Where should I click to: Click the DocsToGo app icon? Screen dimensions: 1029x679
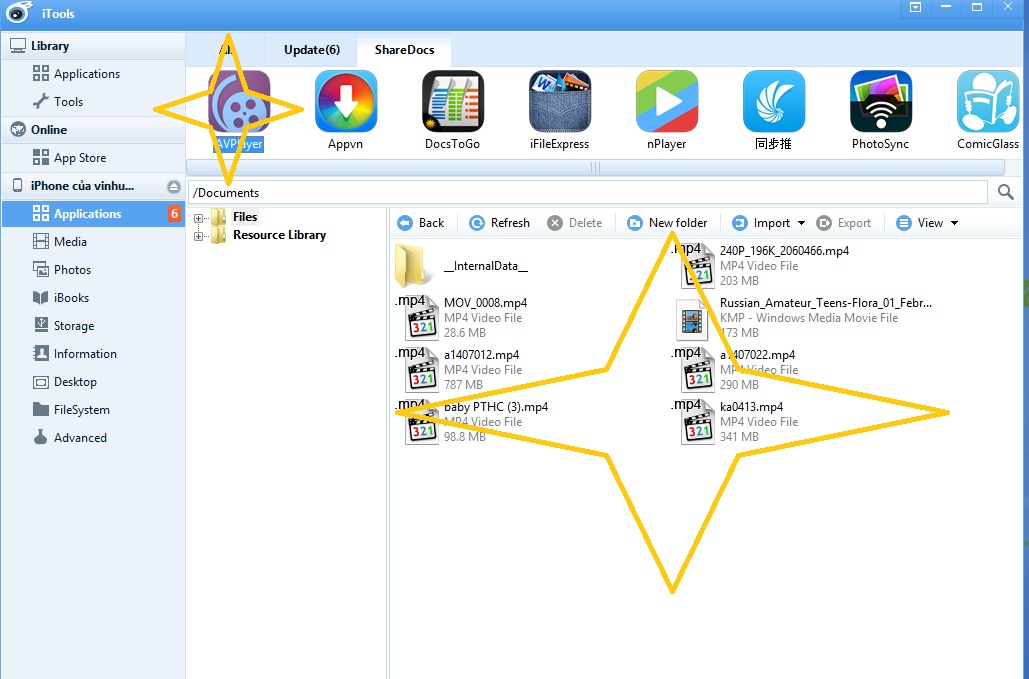tap(452, 101)
